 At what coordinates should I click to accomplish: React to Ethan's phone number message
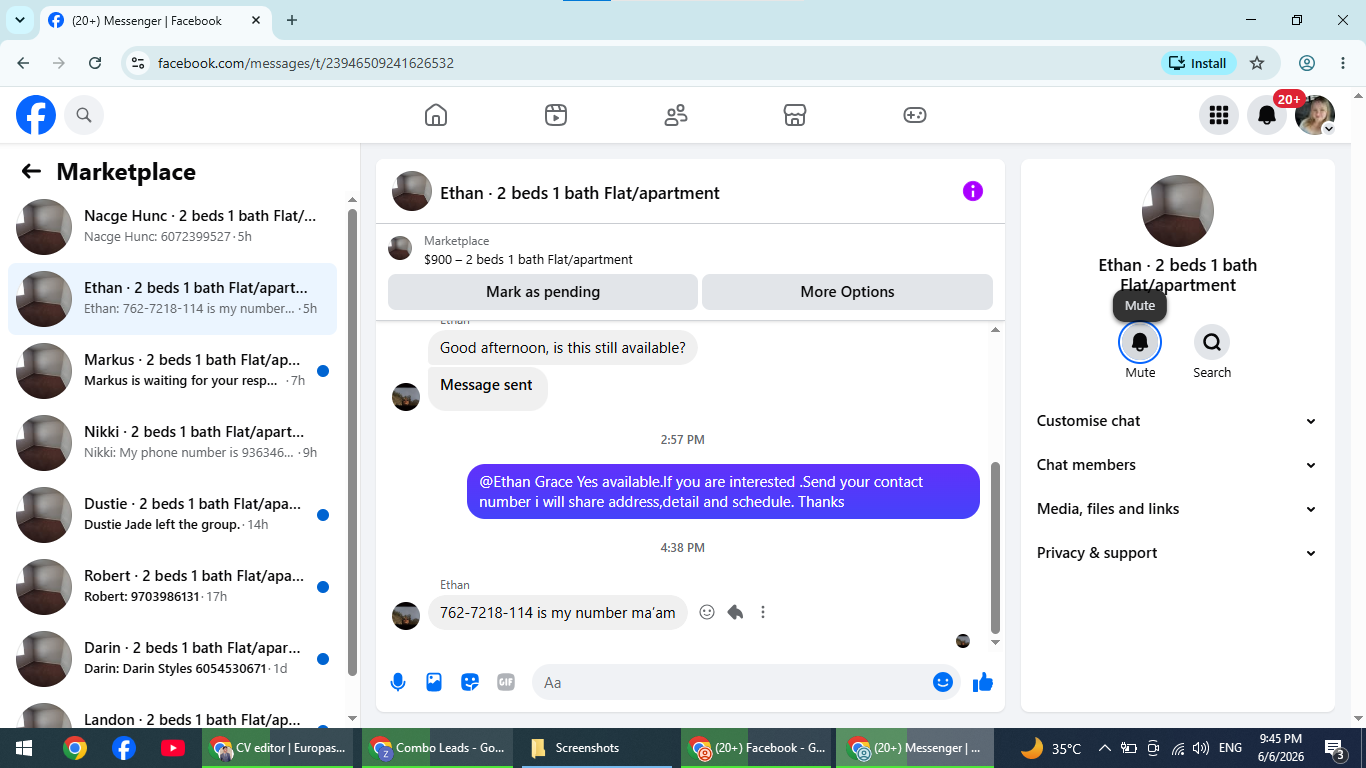click(707, 612)
